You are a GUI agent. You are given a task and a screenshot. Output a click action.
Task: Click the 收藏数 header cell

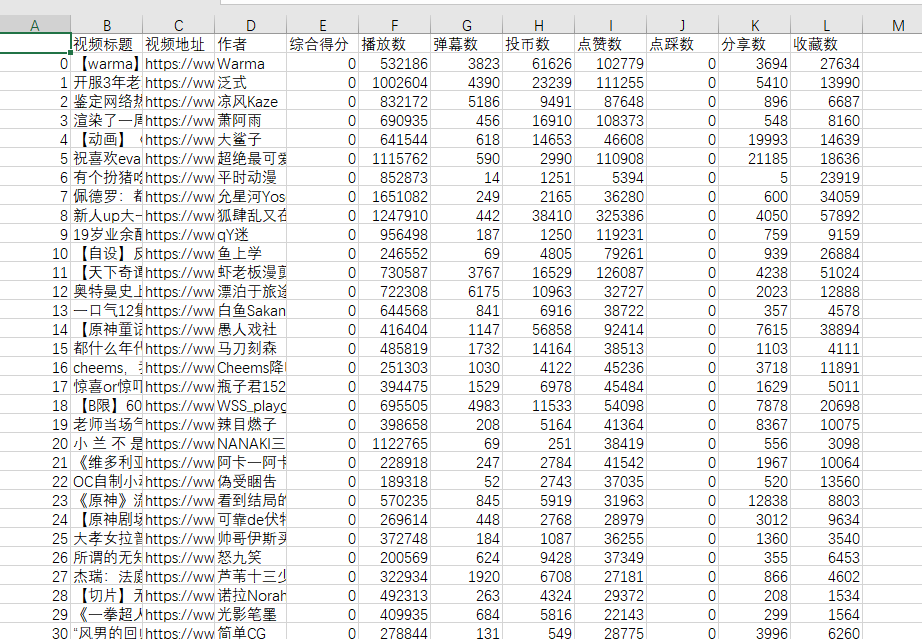click(x=826, y=44)
